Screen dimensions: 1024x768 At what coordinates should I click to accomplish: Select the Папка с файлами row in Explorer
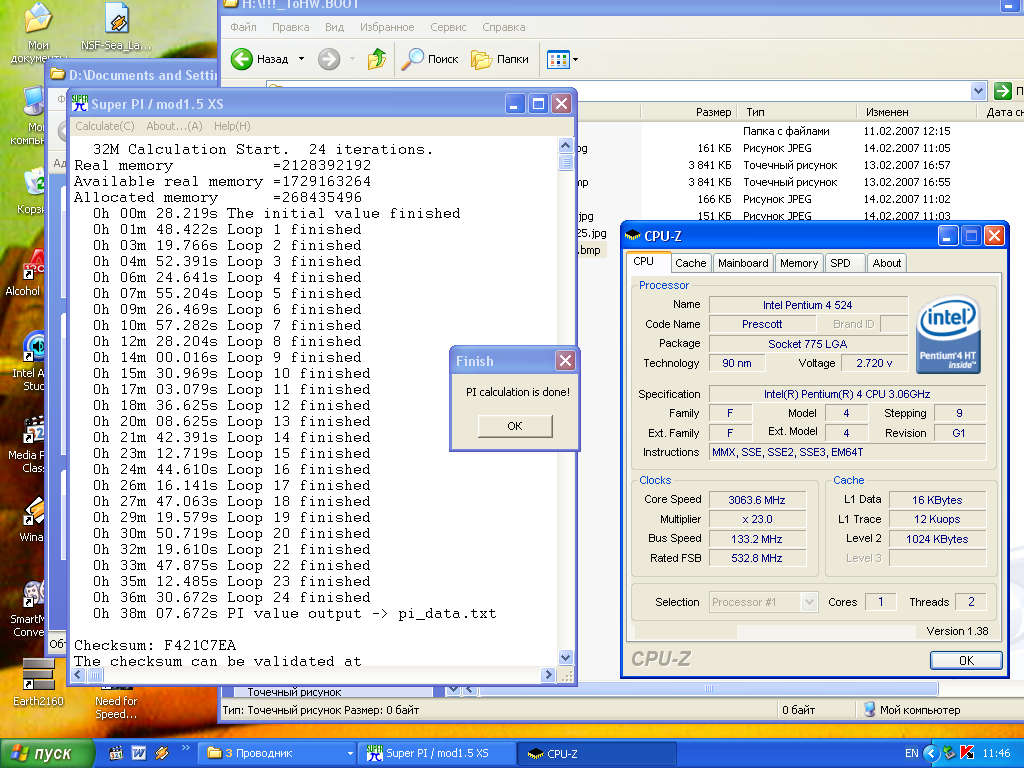pyautogui.click(x=787, y=131)
